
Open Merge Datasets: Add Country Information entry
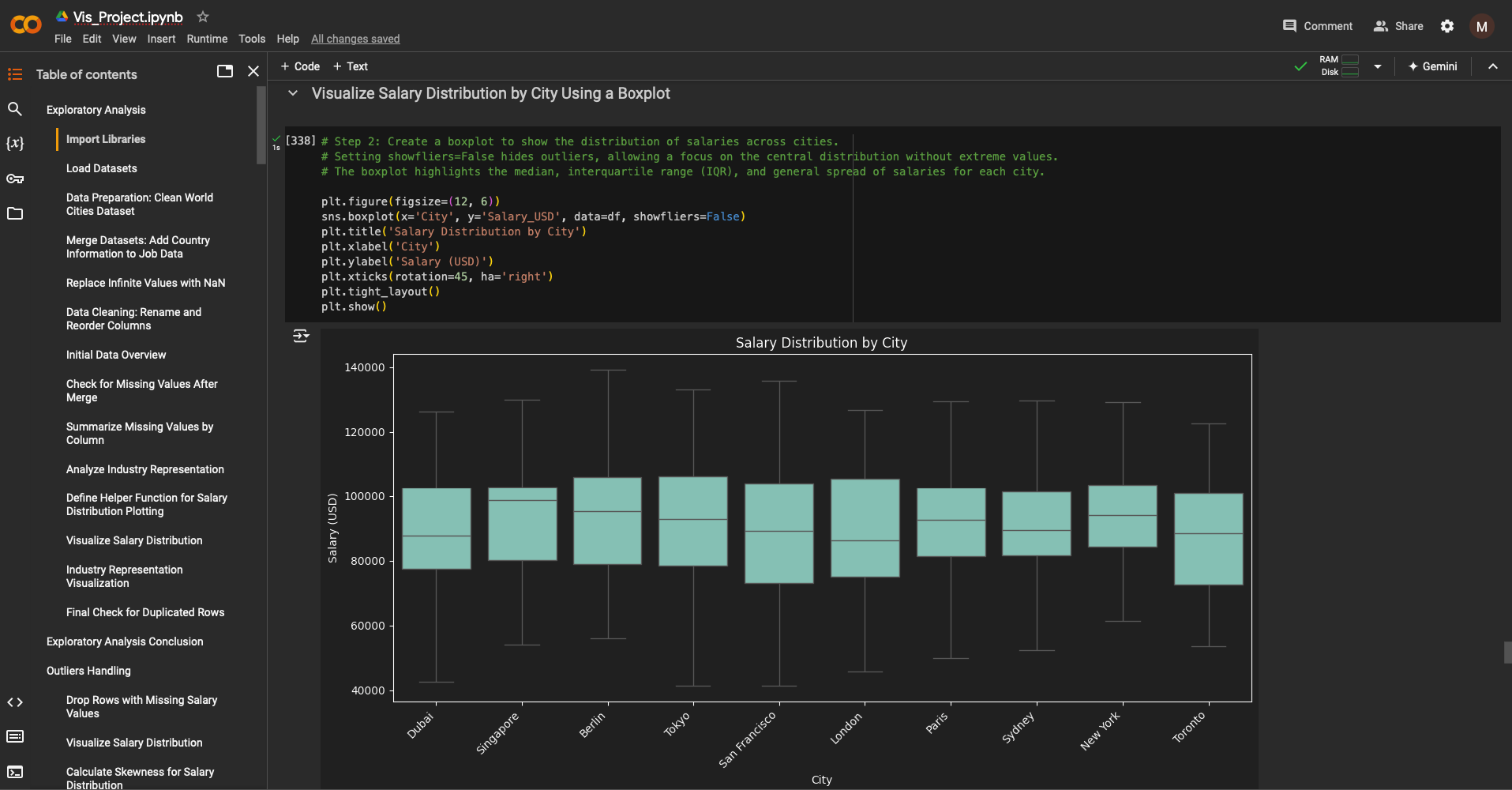click(x=138, y=246)
